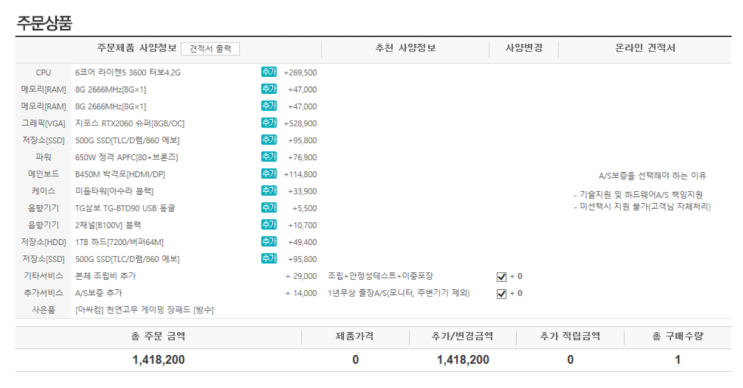Click the +269,500 CPU price

300,72
